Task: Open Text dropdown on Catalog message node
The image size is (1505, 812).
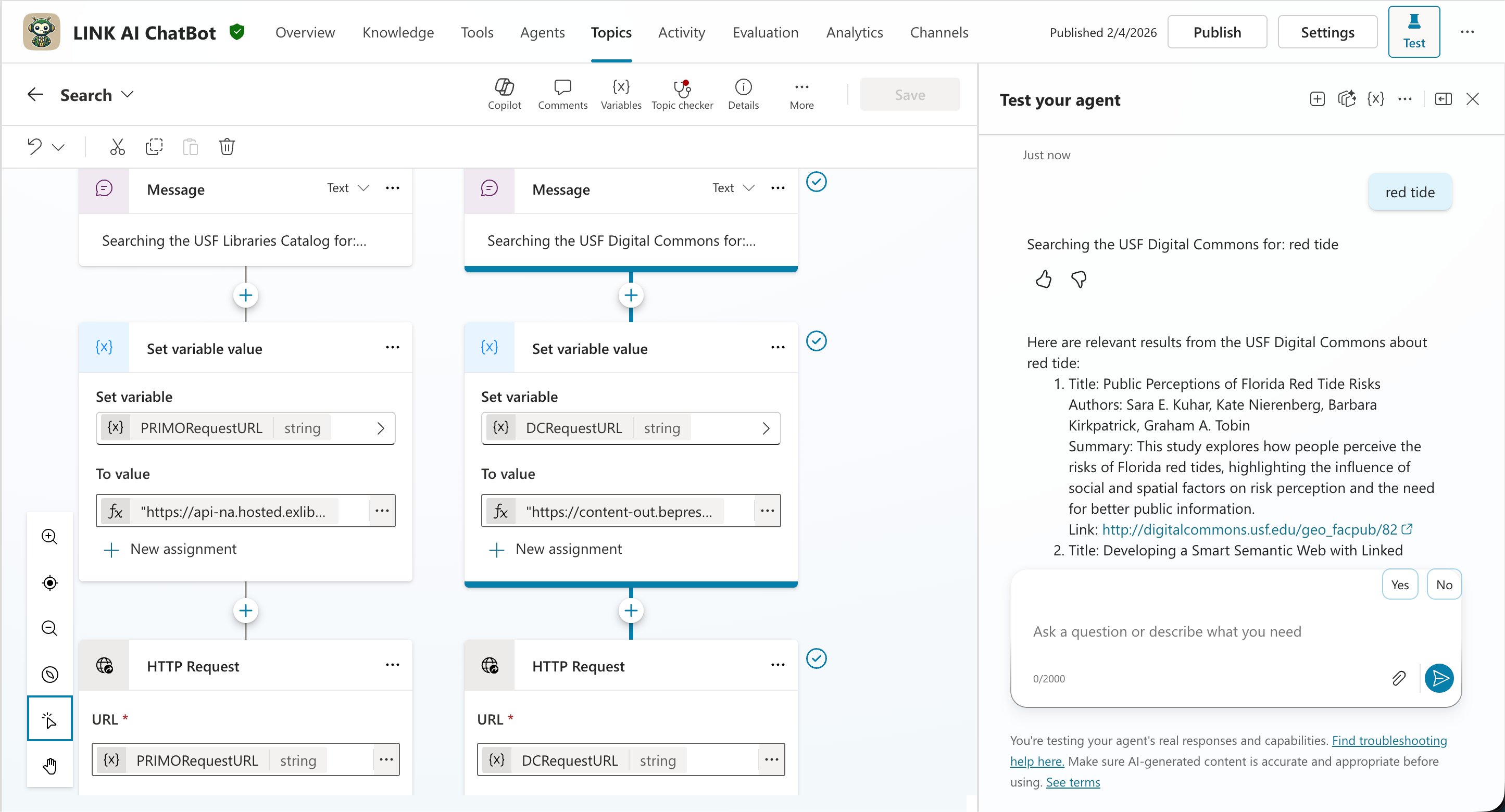Action: (x=348, y=188)
